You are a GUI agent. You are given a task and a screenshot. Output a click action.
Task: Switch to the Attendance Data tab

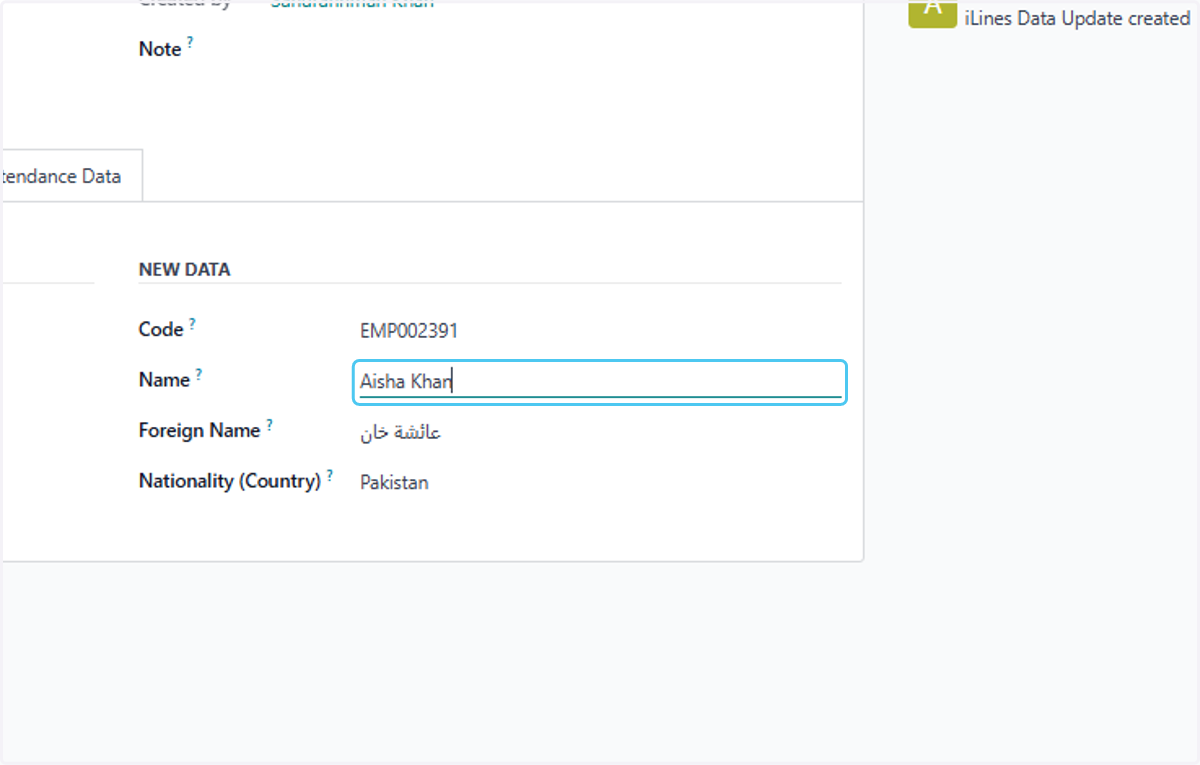coord(62,176)
